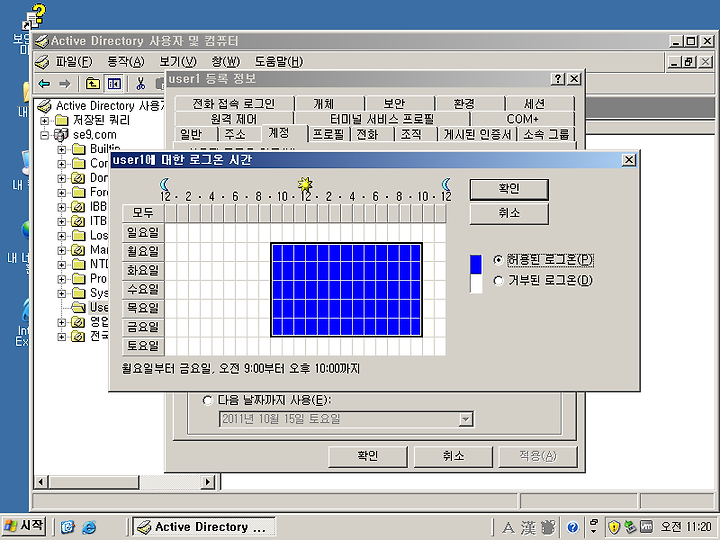Click the se9.com domain icon
Image resolution: width=720 pixels, height=540 pixels.
(61, 135)
